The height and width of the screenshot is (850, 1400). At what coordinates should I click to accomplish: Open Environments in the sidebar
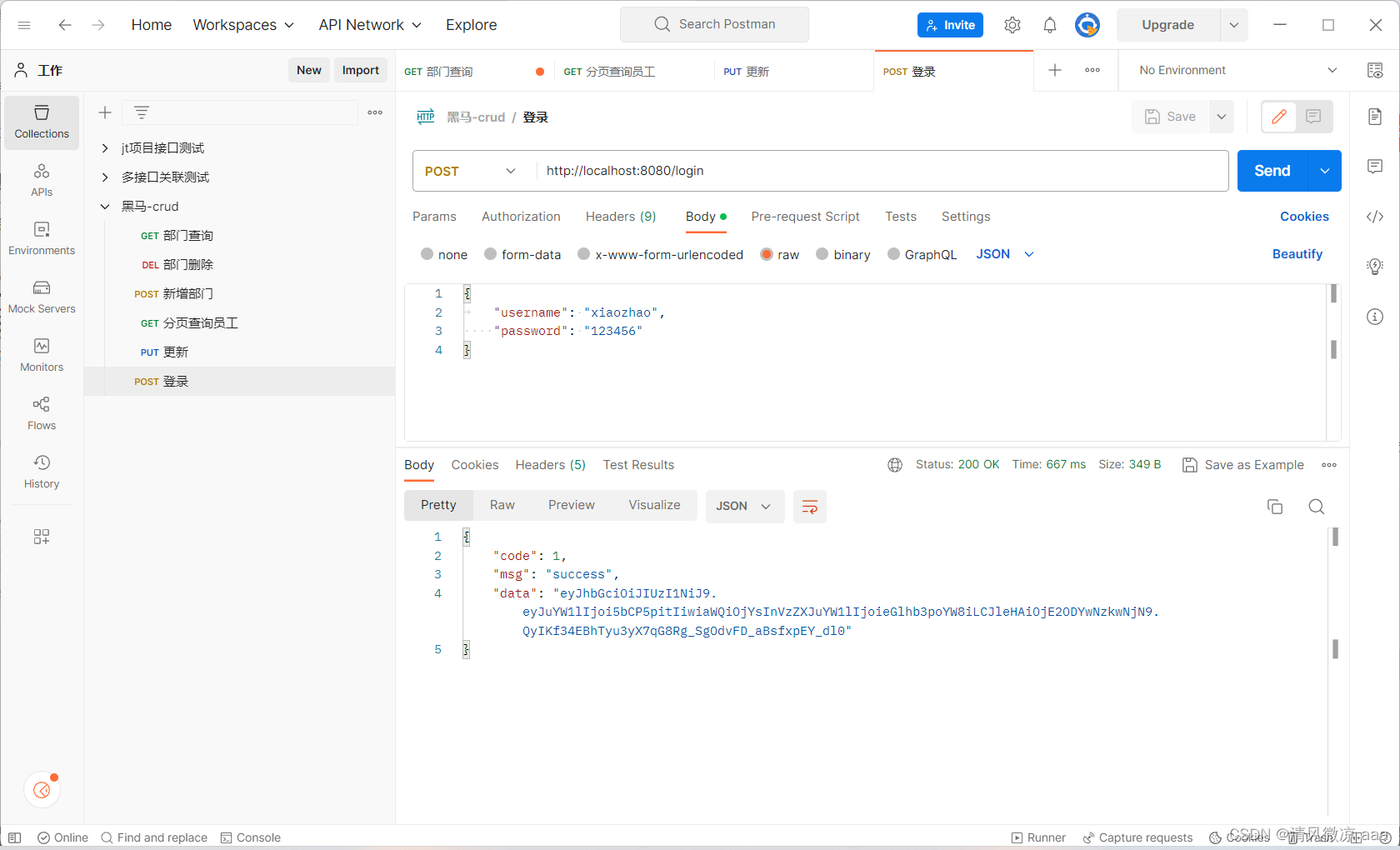click(42, 239)
